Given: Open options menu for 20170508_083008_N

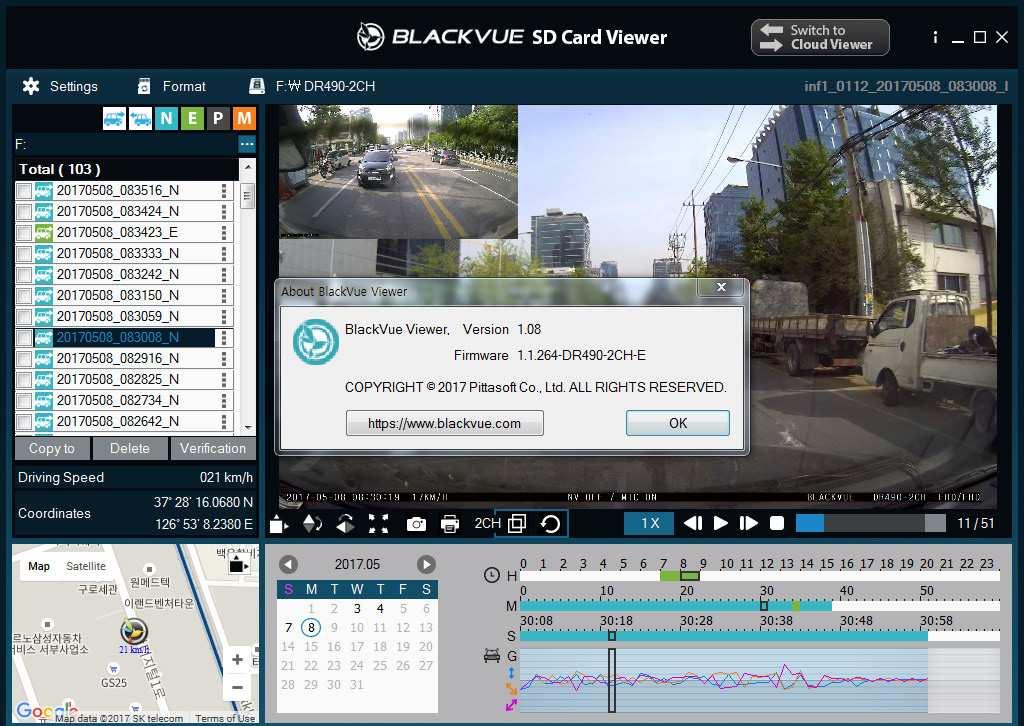Looking at the screenshot, I should [224, 338].
